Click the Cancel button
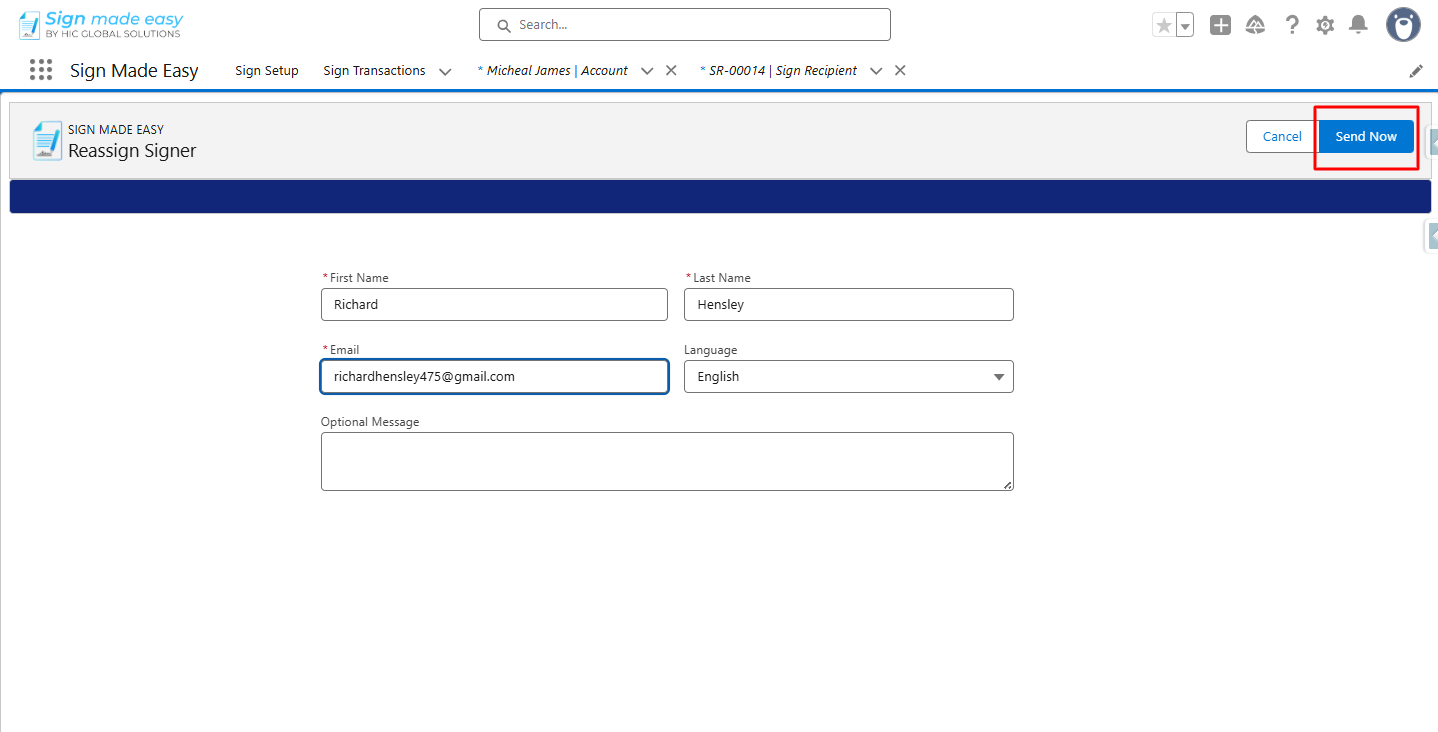This screenshot has height=732, width=1438. point(1282,137)
